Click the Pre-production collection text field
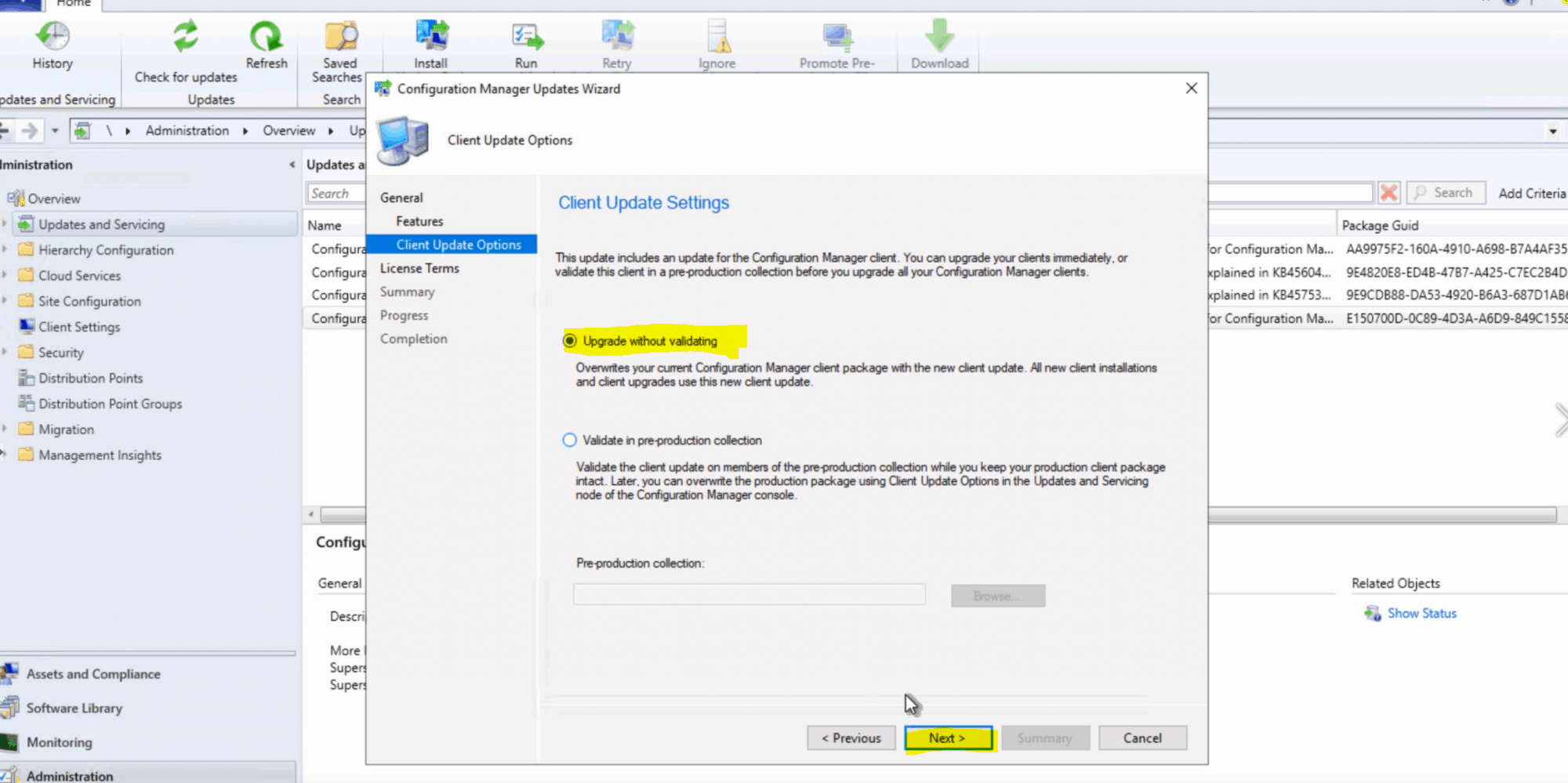The width and height of the screenshot is (1568, 783). tap(749, 595)
